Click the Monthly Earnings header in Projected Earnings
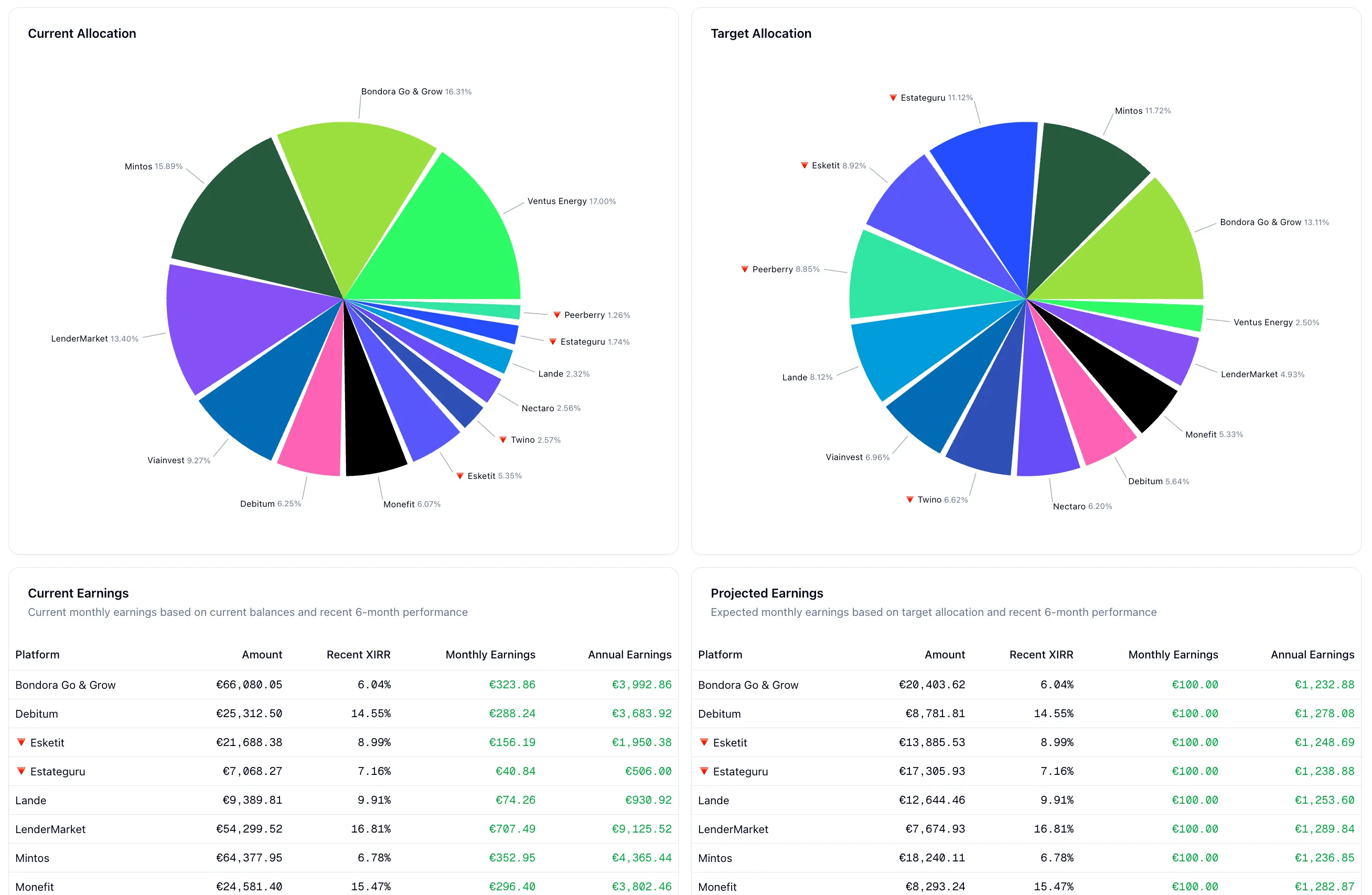 1173,655
